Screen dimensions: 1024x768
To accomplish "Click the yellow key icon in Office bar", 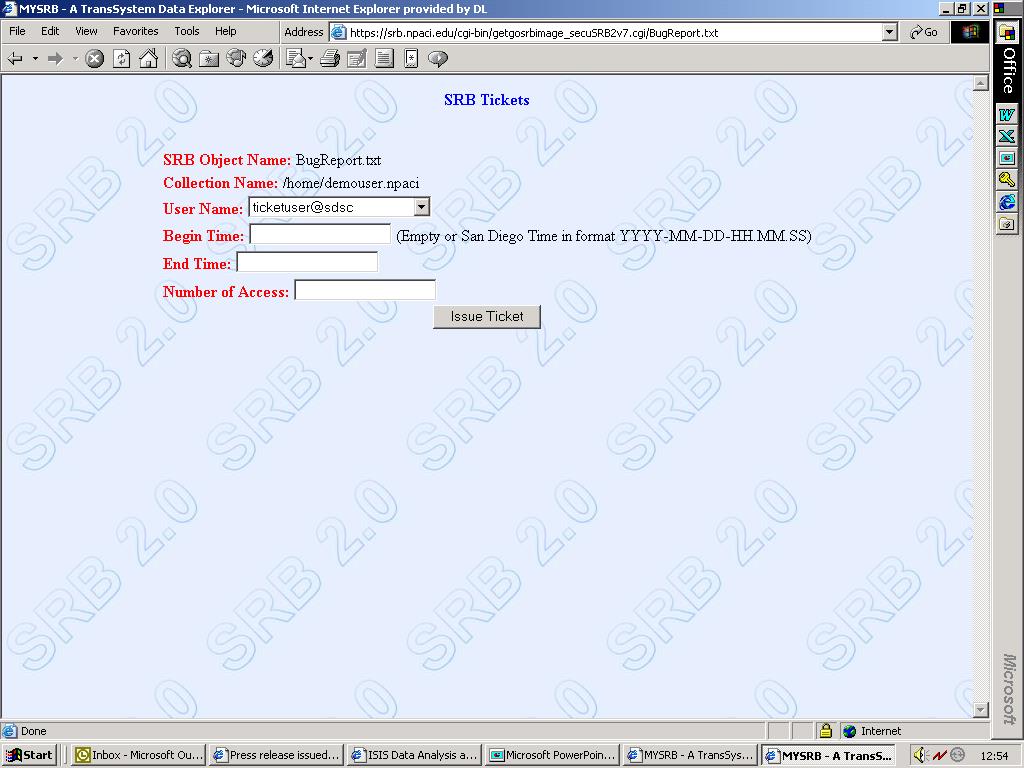I will click(1006, 180).
